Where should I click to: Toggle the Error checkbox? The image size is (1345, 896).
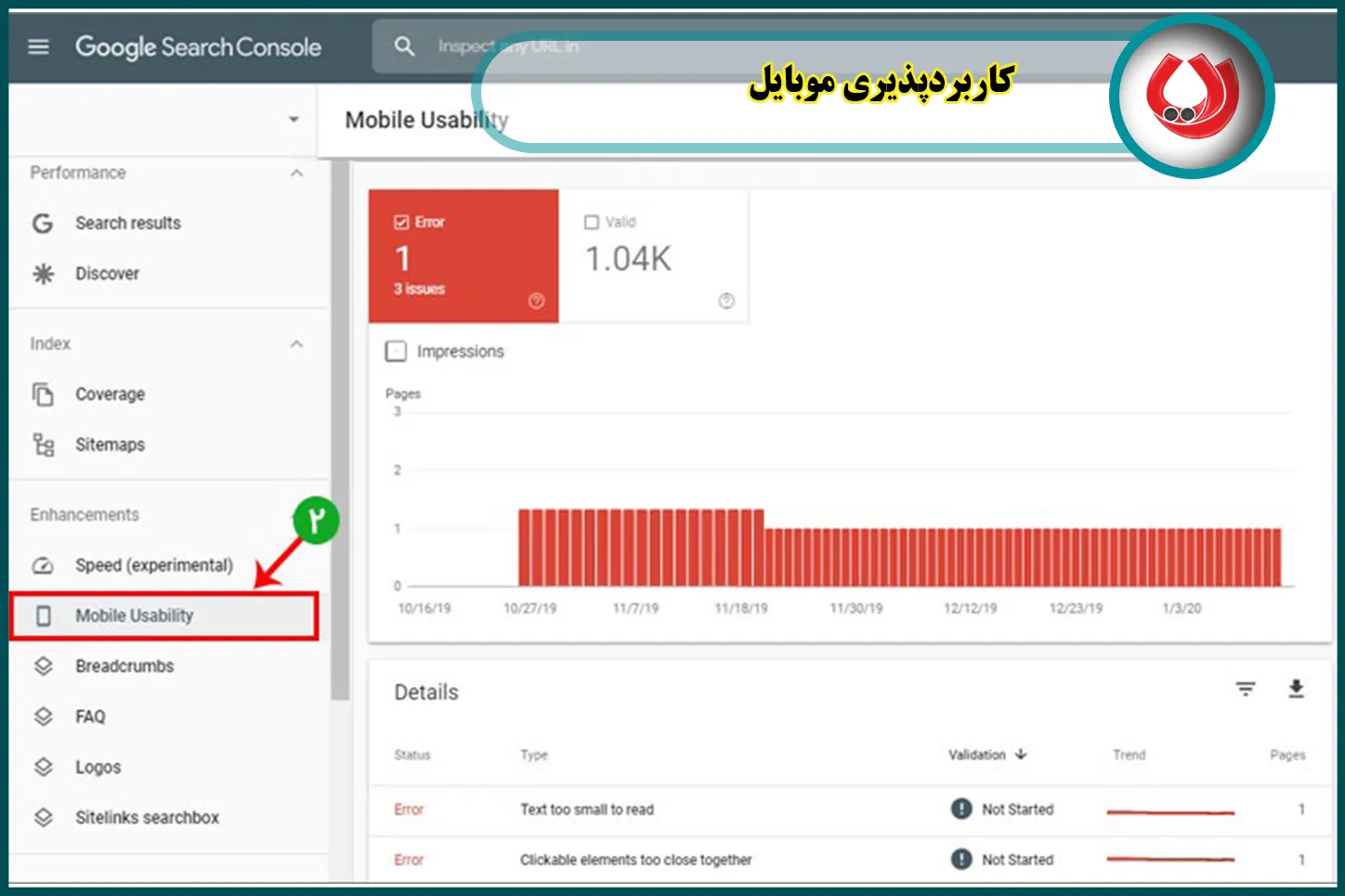pyautogui.click(x=401, y=222)
